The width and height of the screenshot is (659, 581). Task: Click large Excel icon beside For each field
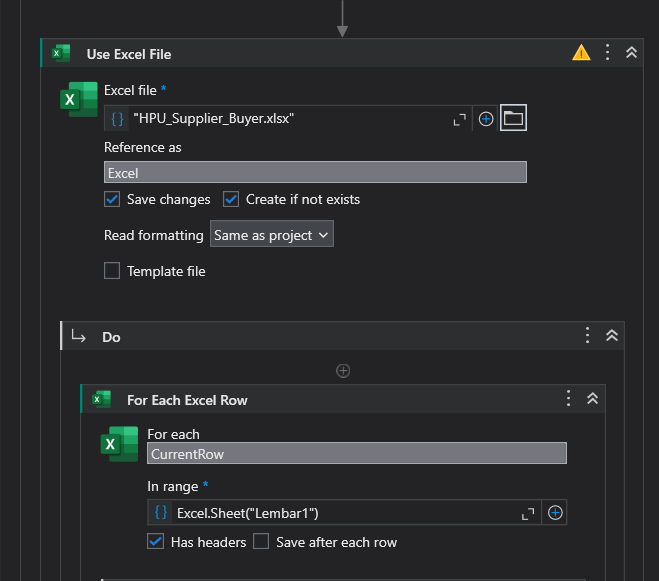coord(120,444)
